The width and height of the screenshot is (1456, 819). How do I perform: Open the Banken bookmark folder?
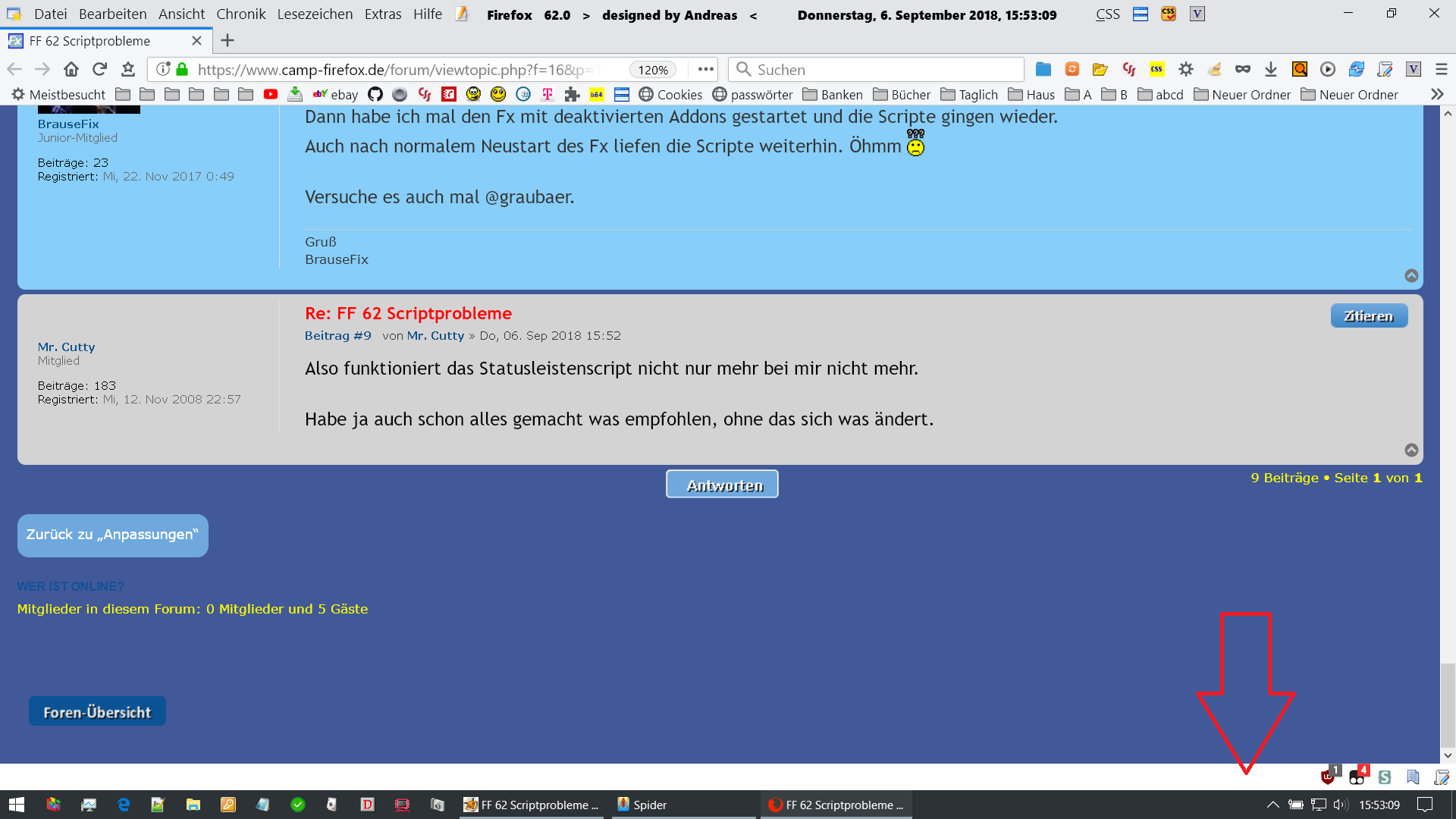pyautogui.click(x=833, y=95)
